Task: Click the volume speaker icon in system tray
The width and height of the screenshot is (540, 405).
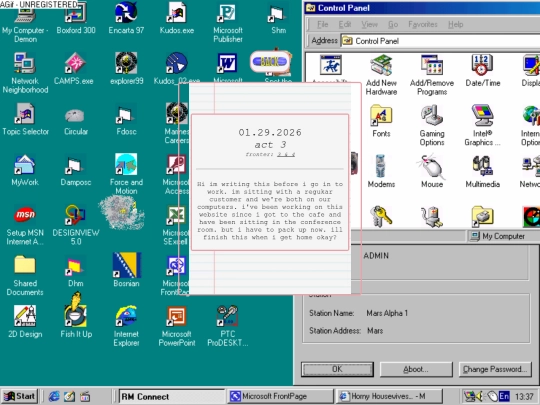Action: pos(480,396)
